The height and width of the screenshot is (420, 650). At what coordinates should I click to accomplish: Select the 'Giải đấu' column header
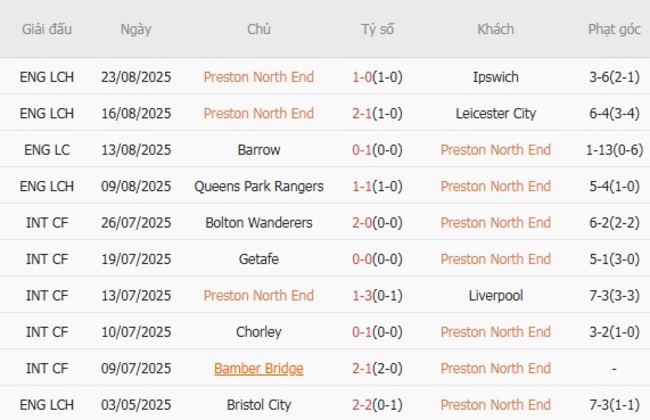(47, 29)
